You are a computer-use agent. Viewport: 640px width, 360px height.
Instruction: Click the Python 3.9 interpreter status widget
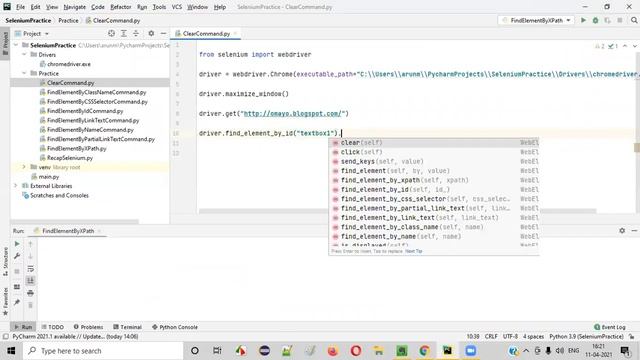point(586,336)
